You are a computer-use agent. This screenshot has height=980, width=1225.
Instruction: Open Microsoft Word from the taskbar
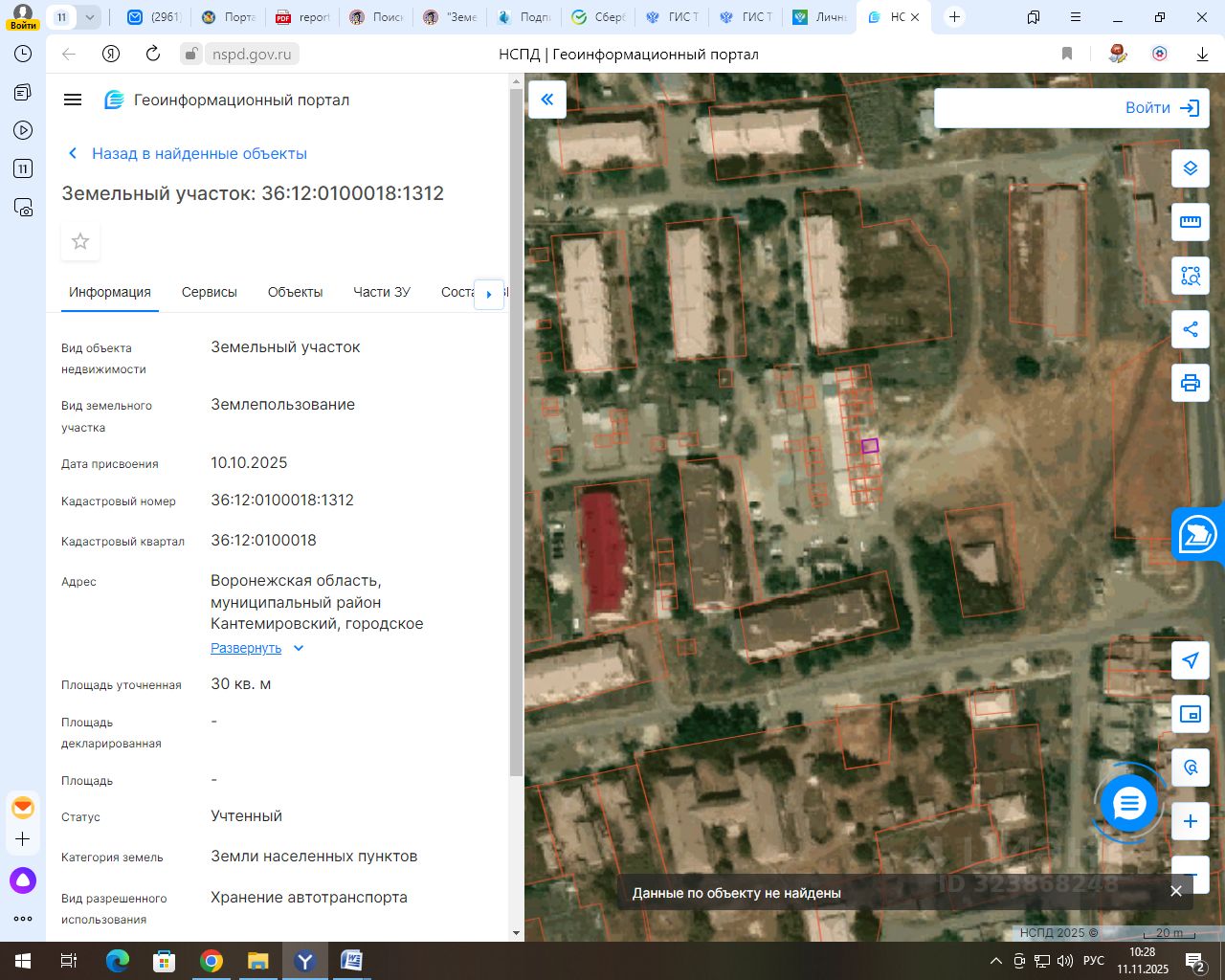pos(352,961)
